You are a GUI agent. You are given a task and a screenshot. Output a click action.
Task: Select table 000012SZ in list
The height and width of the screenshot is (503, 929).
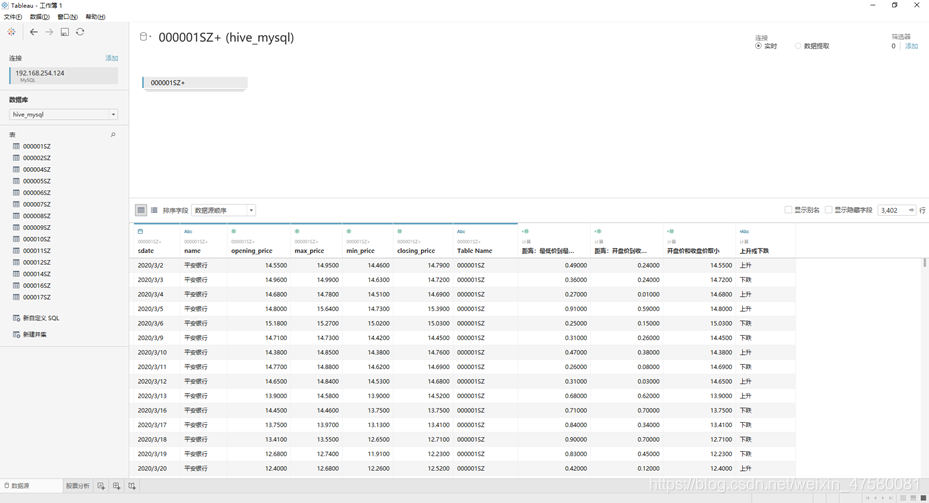coord(37,262)
